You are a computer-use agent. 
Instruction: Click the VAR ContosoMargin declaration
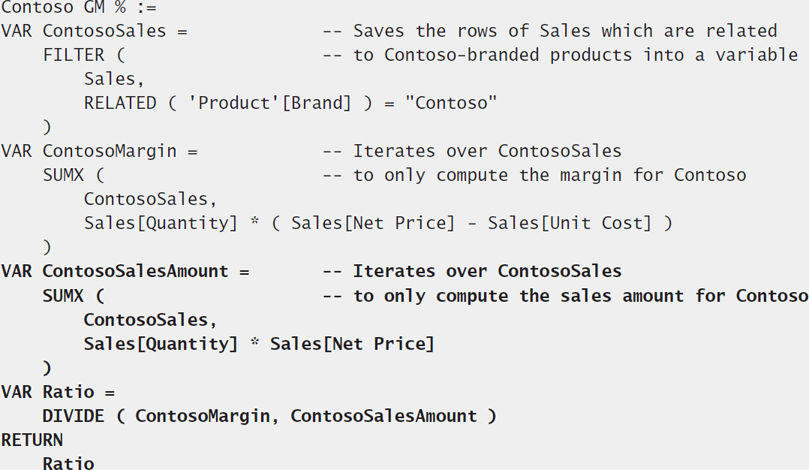point(89,151)
